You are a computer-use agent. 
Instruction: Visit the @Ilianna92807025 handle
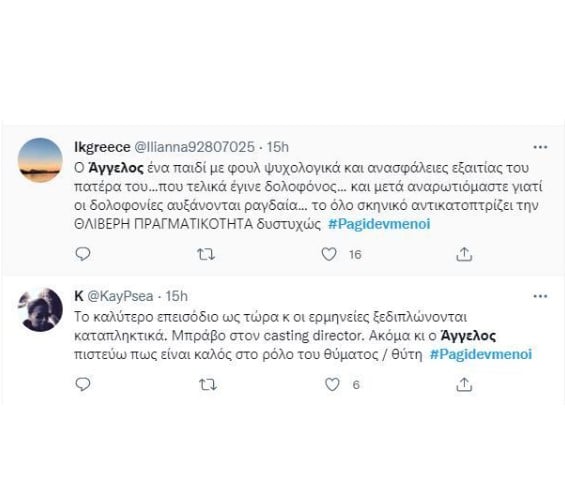[195, 147]
